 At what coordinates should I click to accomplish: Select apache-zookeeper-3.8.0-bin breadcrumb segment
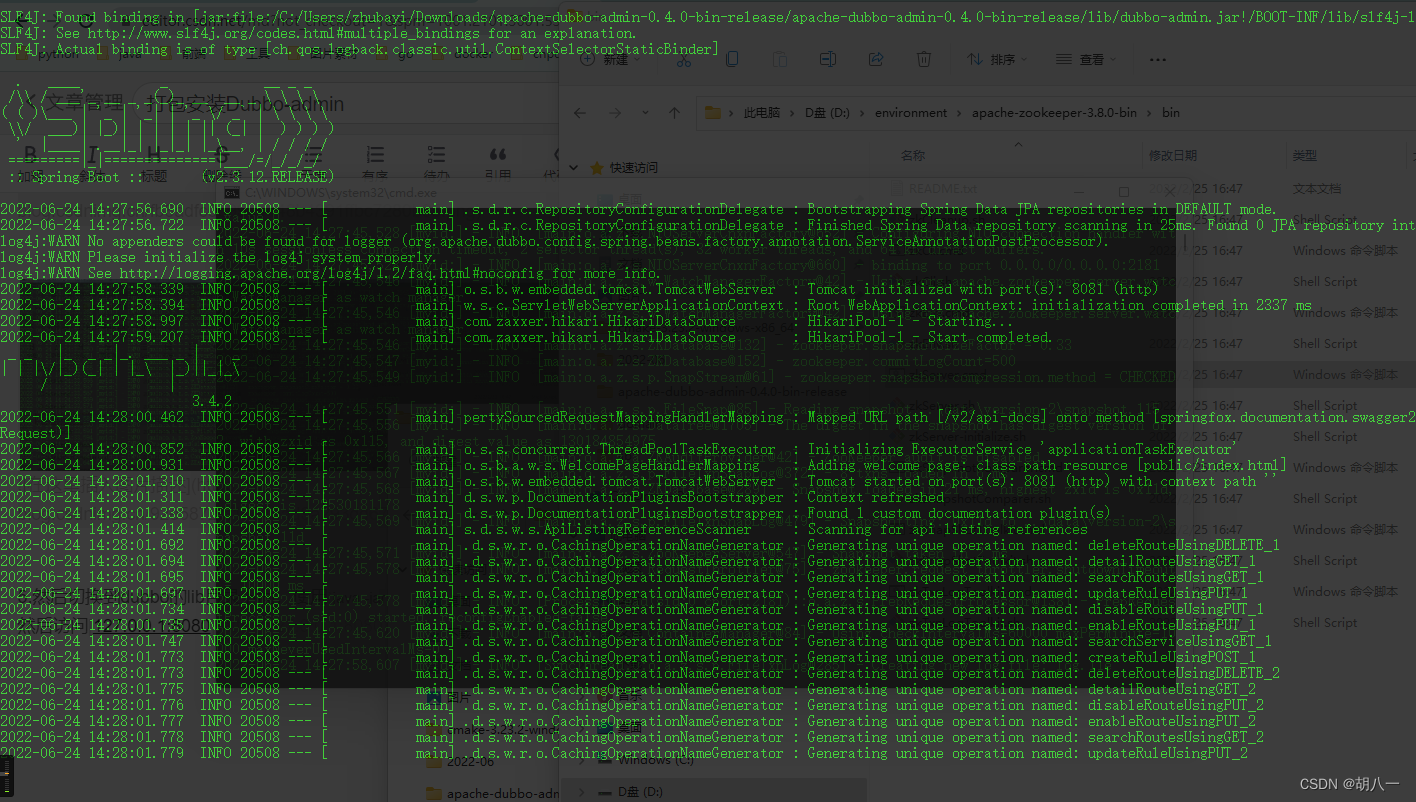(1054, 113)
